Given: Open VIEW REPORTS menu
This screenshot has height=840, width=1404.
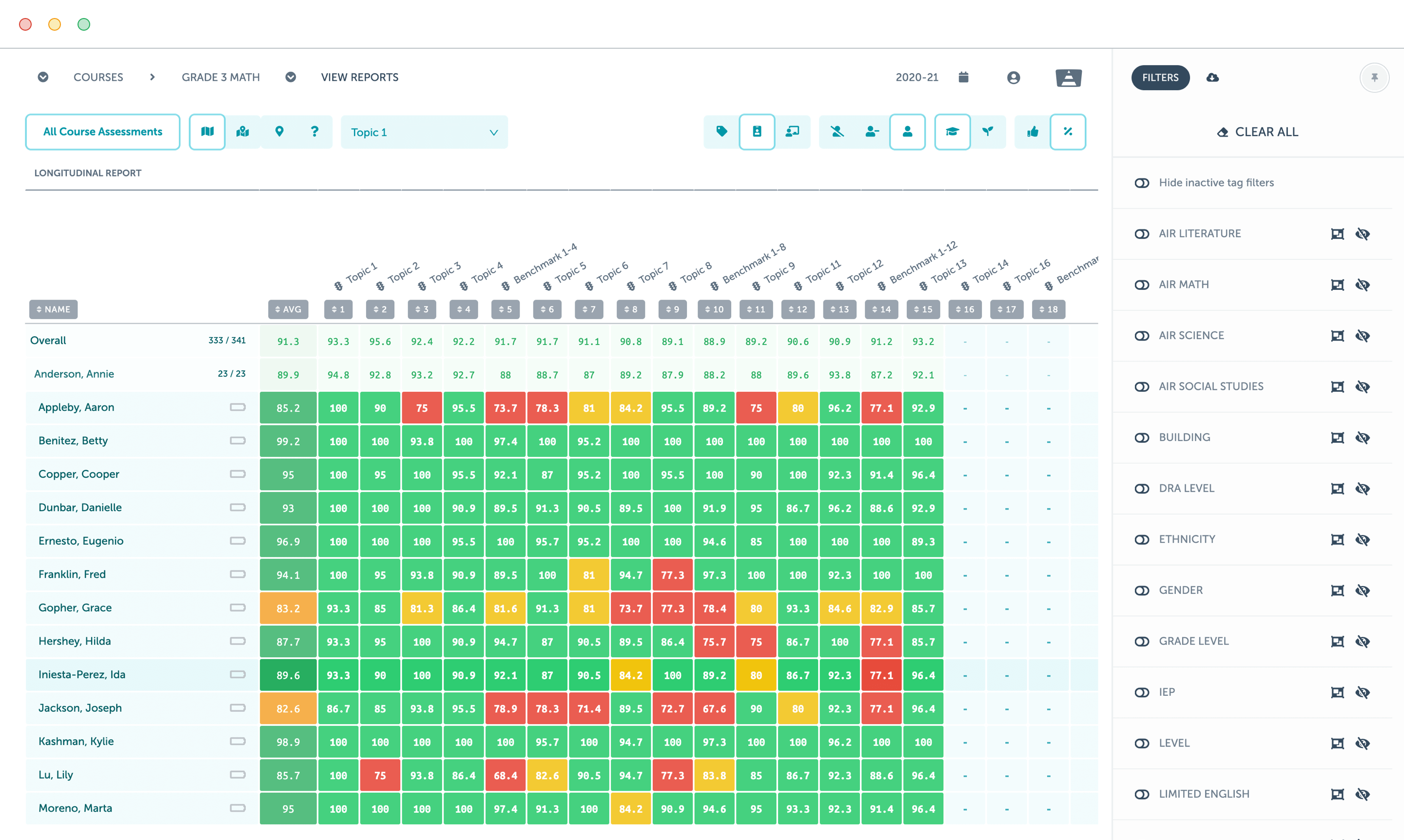Looking at the screenshot, I should (360, 77).
